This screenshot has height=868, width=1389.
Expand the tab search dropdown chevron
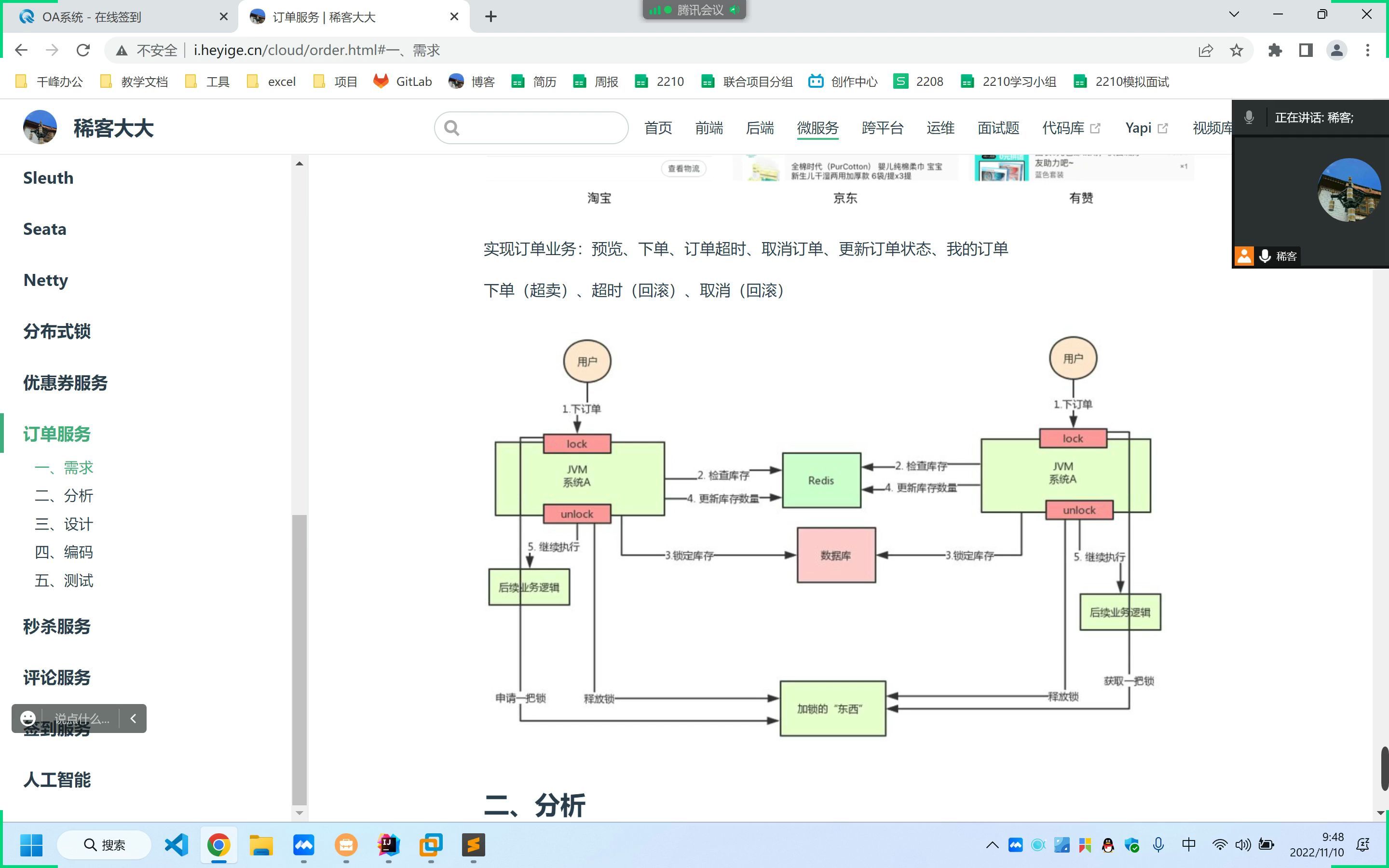(x=1234, y=14)
